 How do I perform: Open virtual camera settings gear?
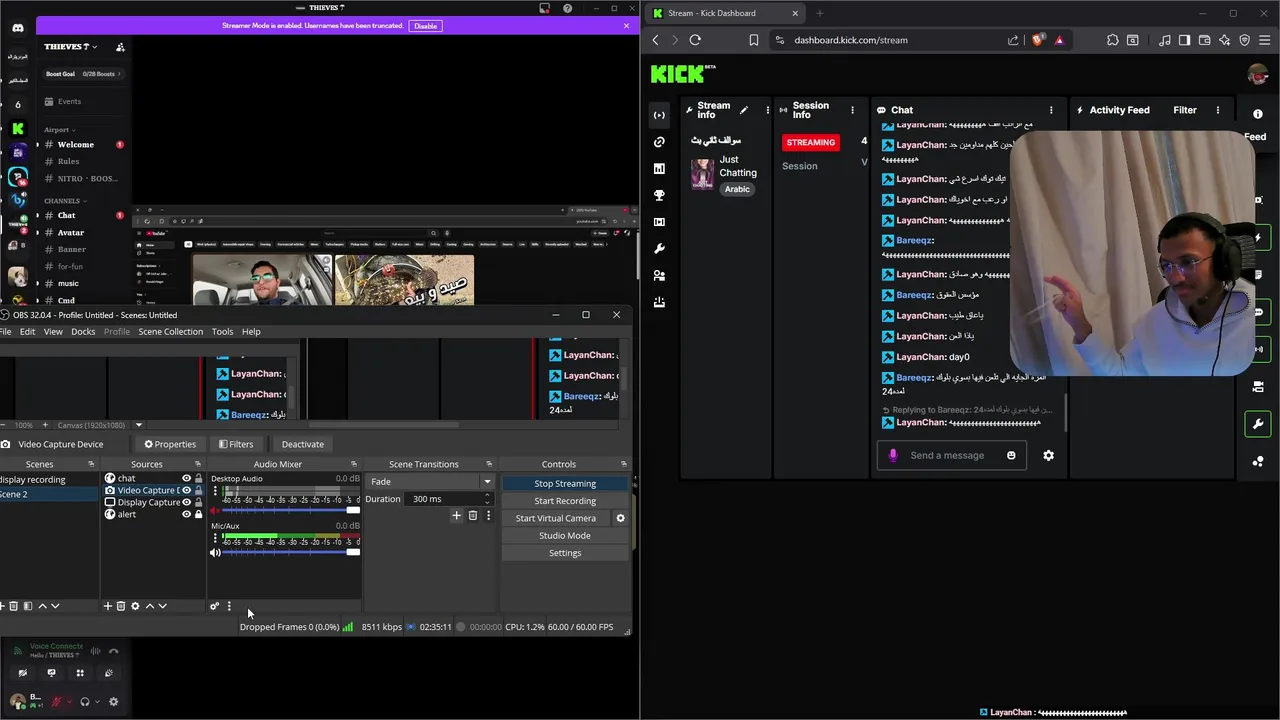pos(620,518)
